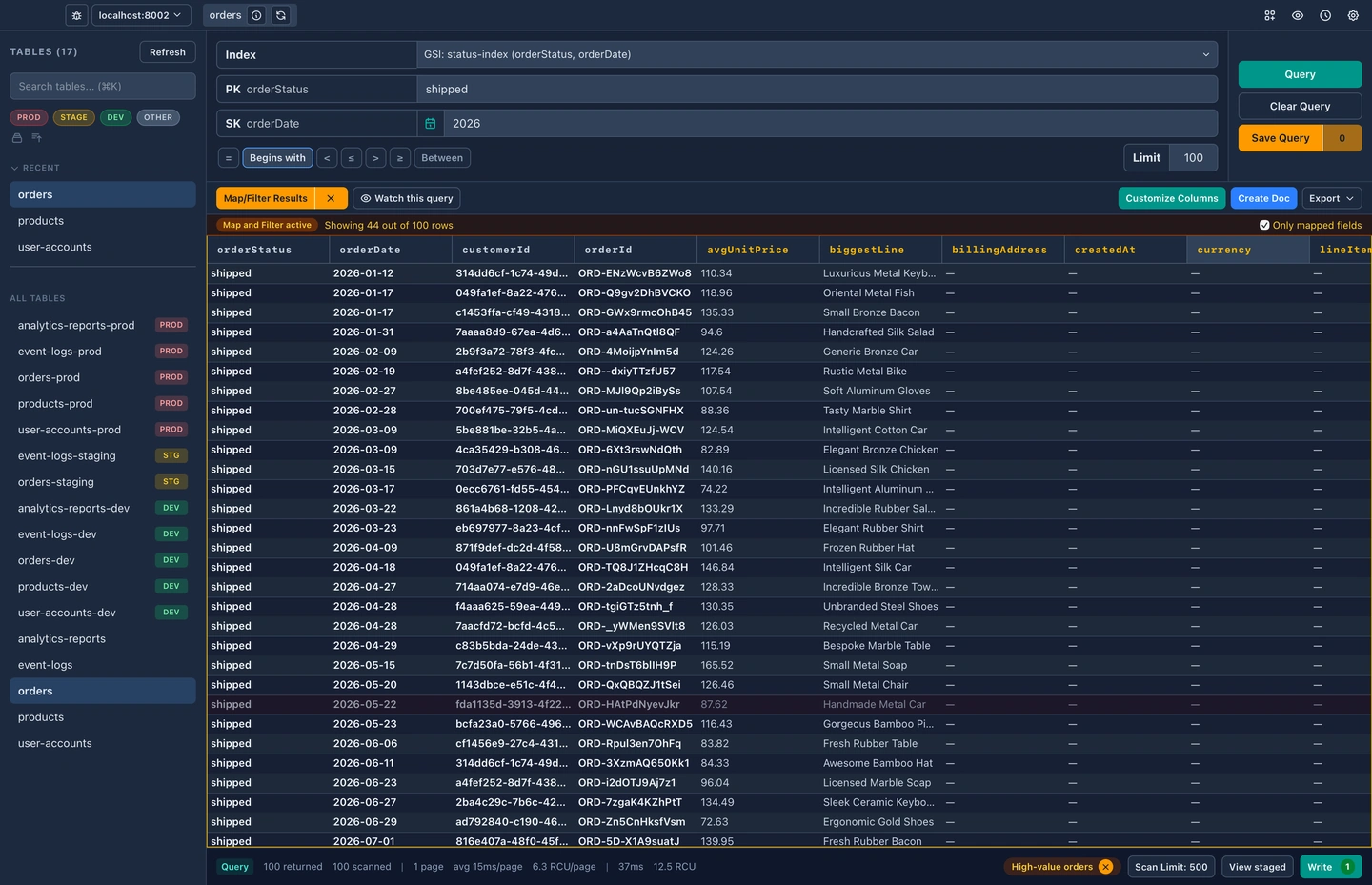Switch to the orders tab in the top bar
1372x885 pixels.
[x=226, y=15]
